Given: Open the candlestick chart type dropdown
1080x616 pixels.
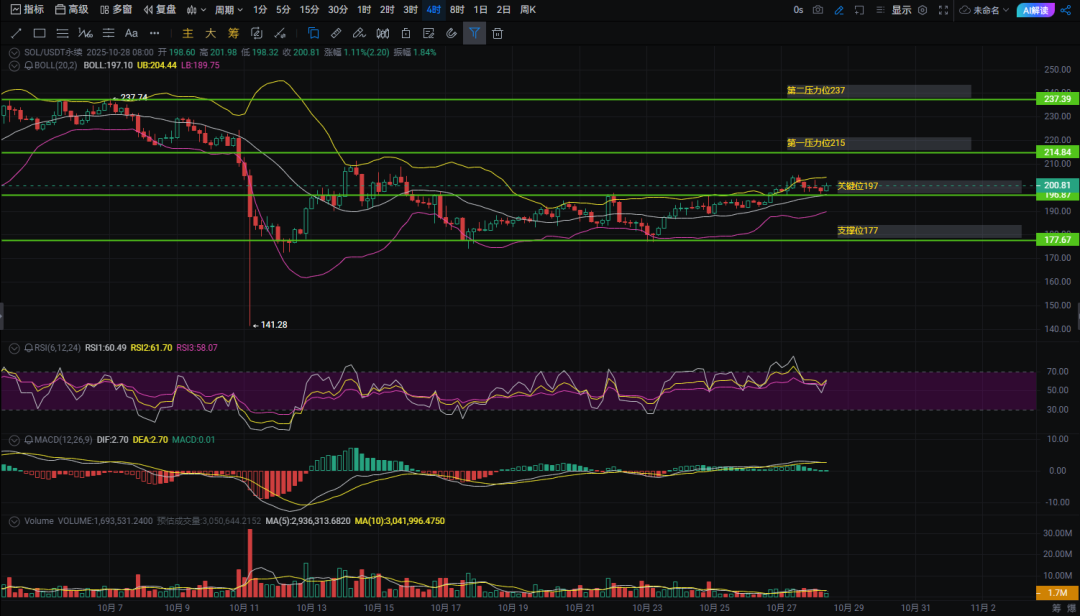Looking at the screenshot, I should (196, 10).
